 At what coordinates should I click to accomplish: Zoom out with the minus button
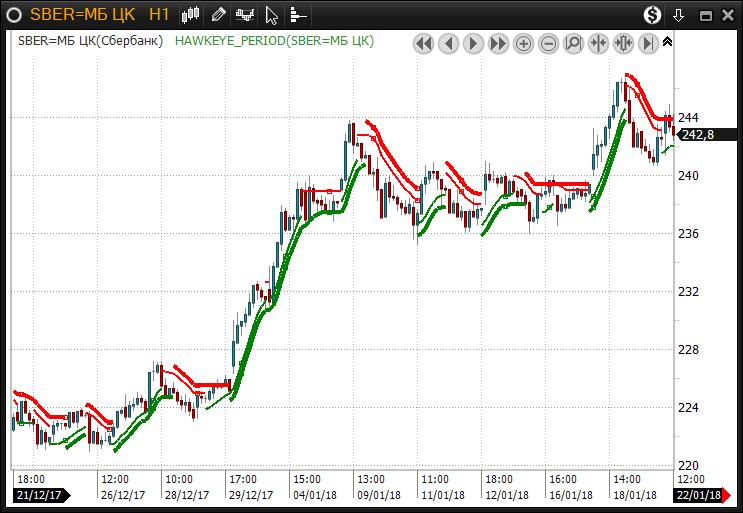click(x=549, y=43)
